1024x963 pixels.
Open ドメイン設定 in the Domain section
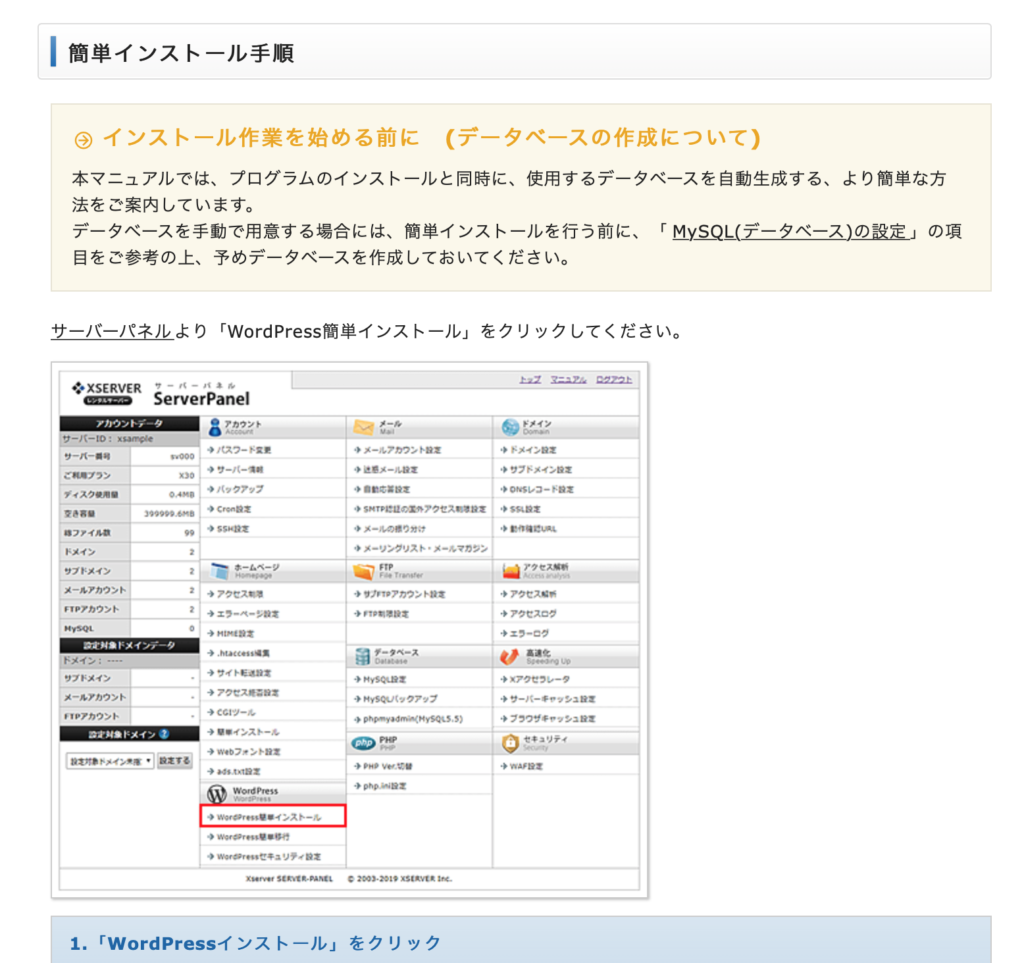click(x=533, y=450)
